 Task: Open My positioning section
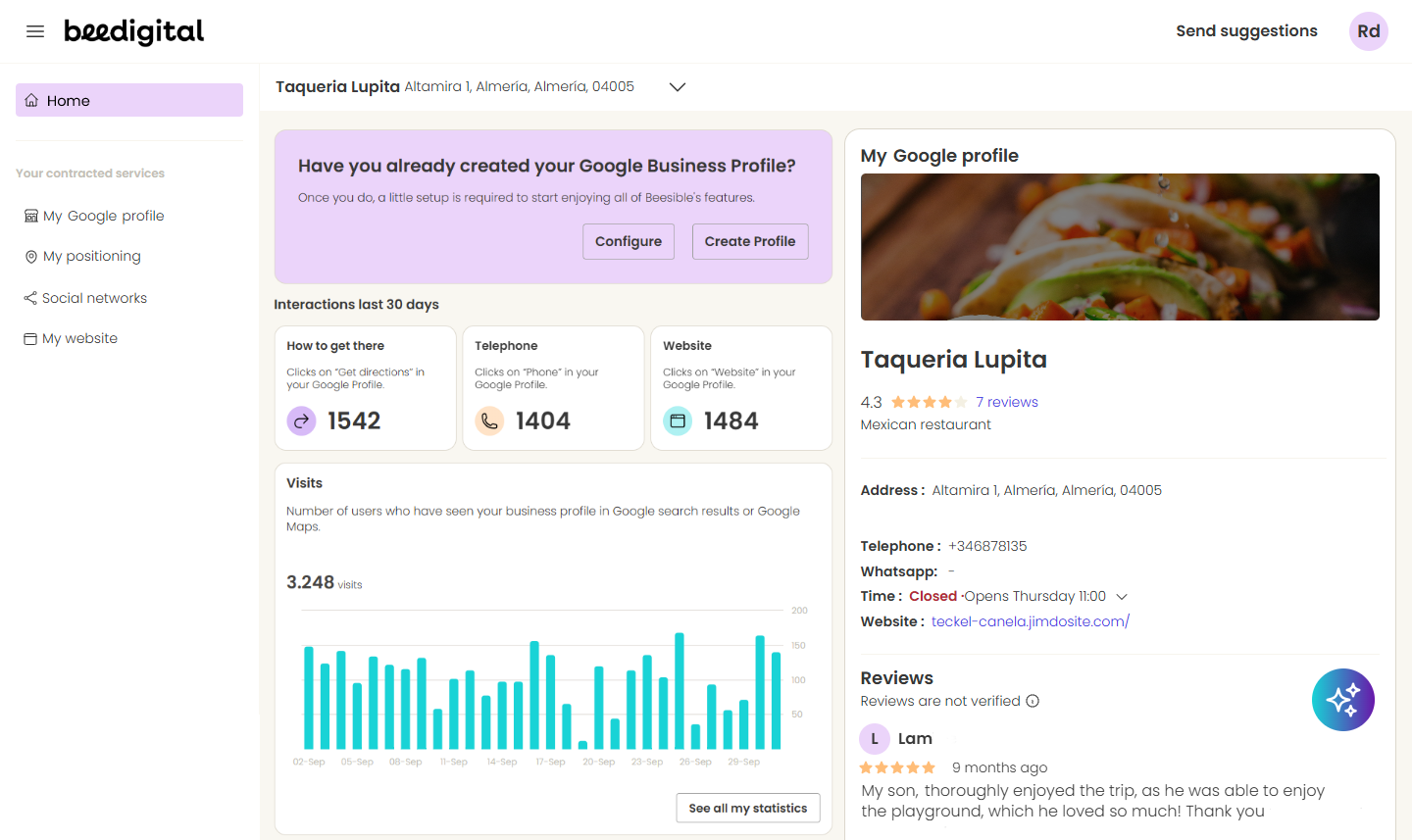tap(91, 256)
